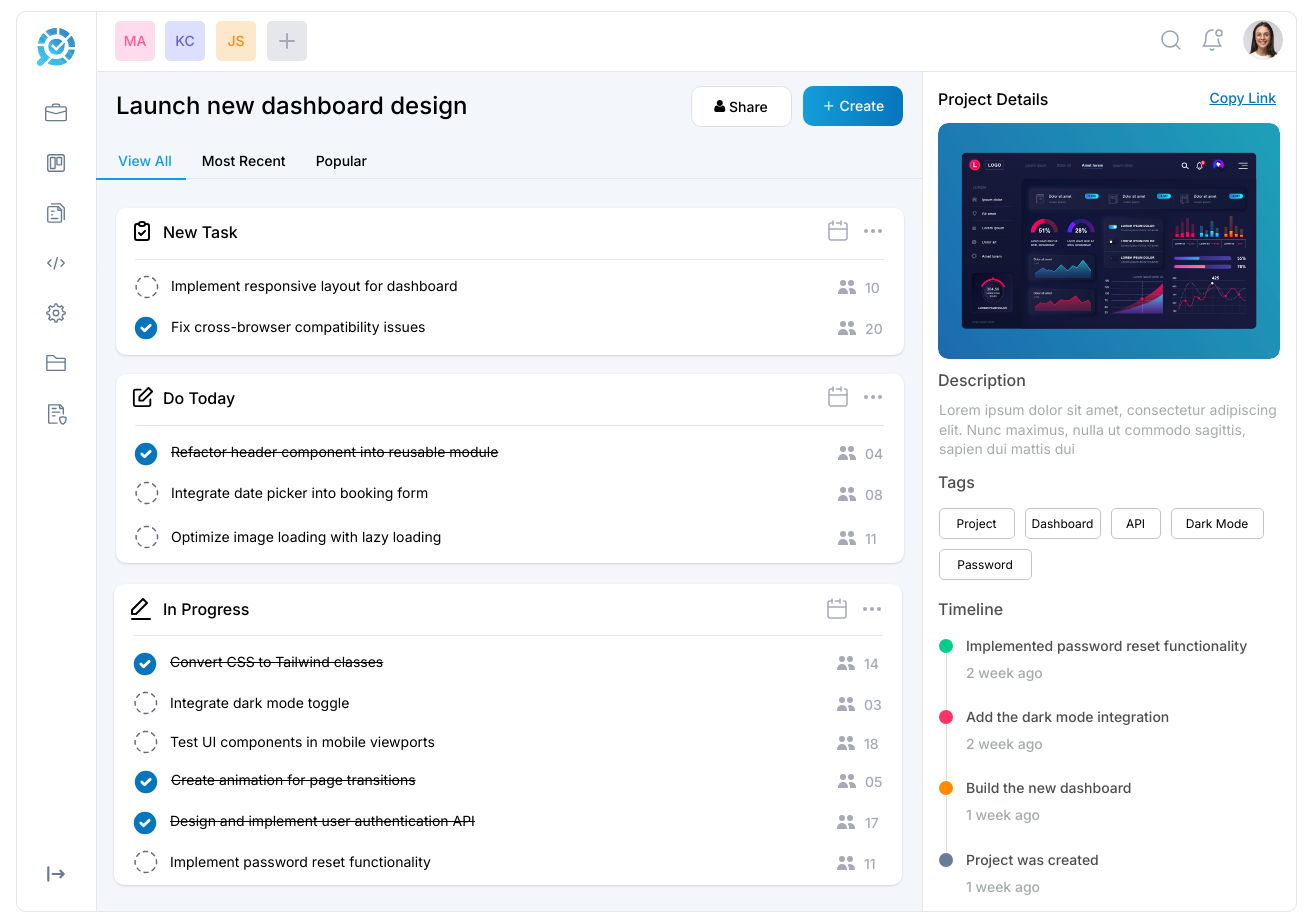Screen dimensions: 1311x921
Task: Check off 'Integrate dark mode toggle' task
Action: [146, 703]
